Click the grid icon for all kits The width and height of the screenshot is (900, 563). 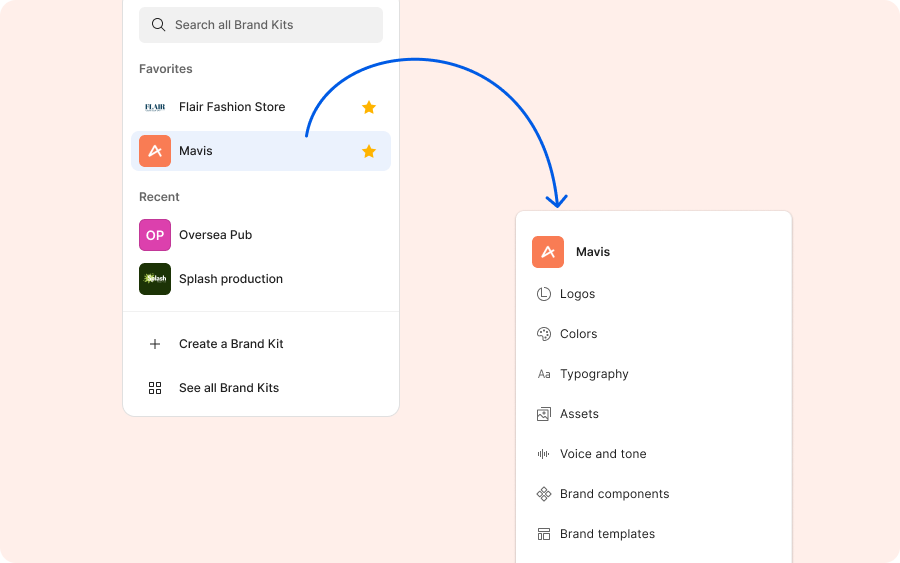(x=155, y=388)
